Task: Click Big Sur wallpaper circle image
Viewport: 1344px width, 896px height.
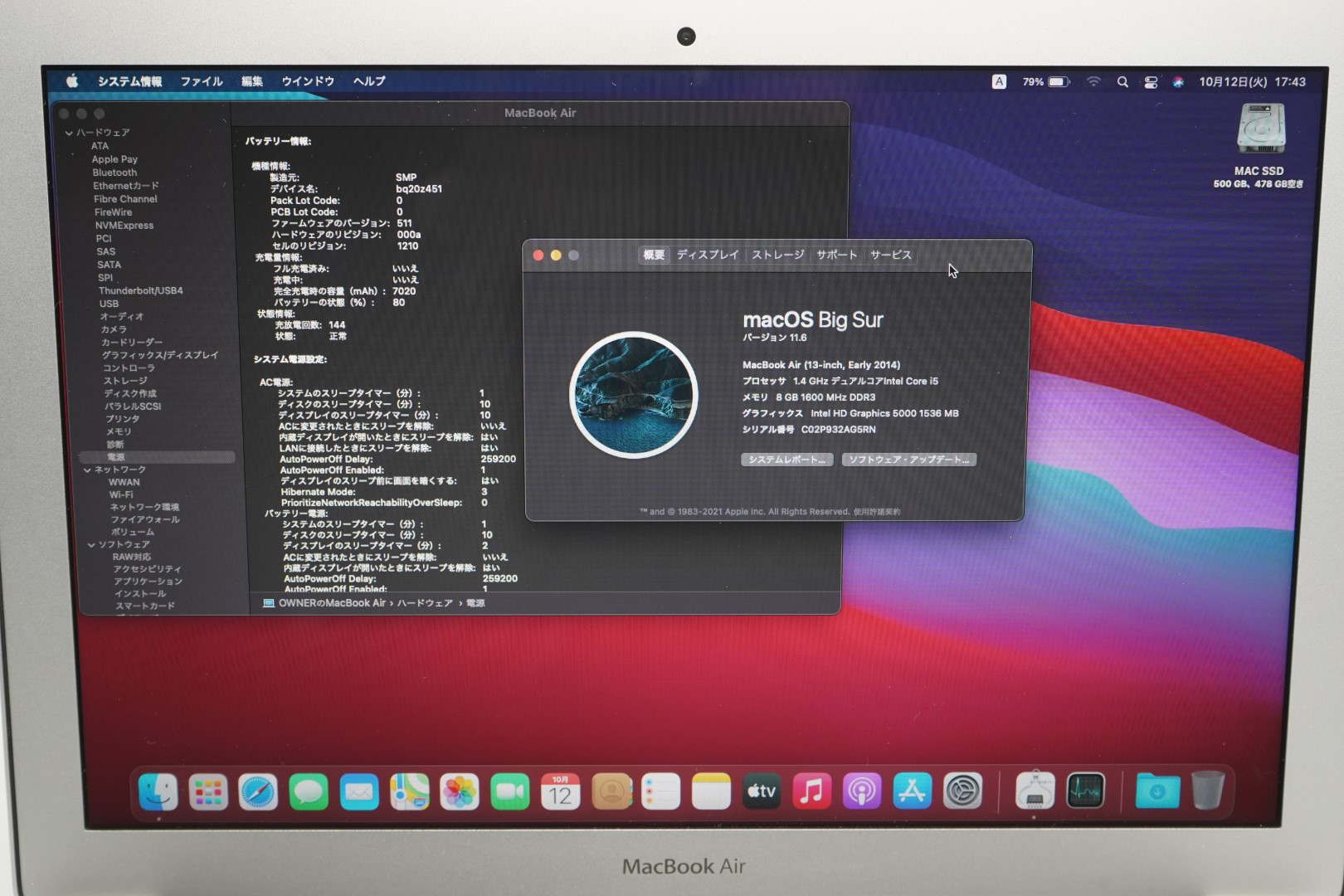Action: [634, 396]
